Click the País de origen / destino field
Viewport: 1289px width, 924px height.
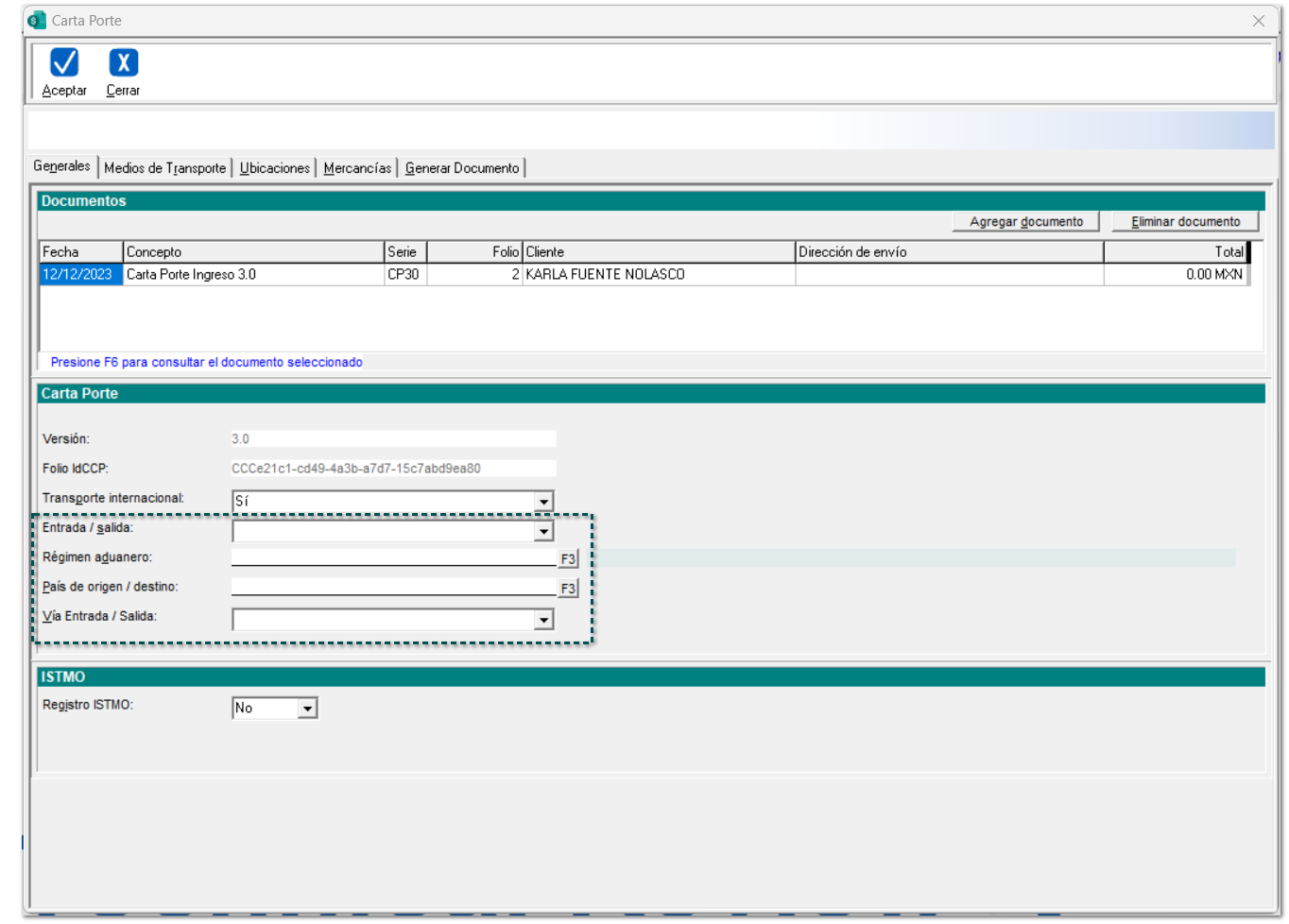pyautogui.click(x=393, y=587)
